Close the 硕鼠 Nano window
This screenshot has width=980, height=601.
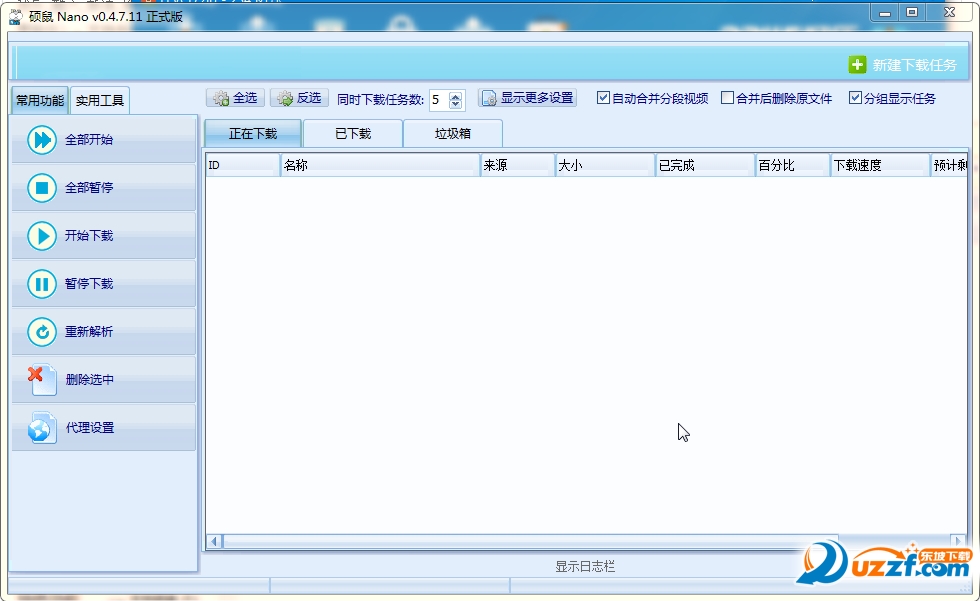949,13
